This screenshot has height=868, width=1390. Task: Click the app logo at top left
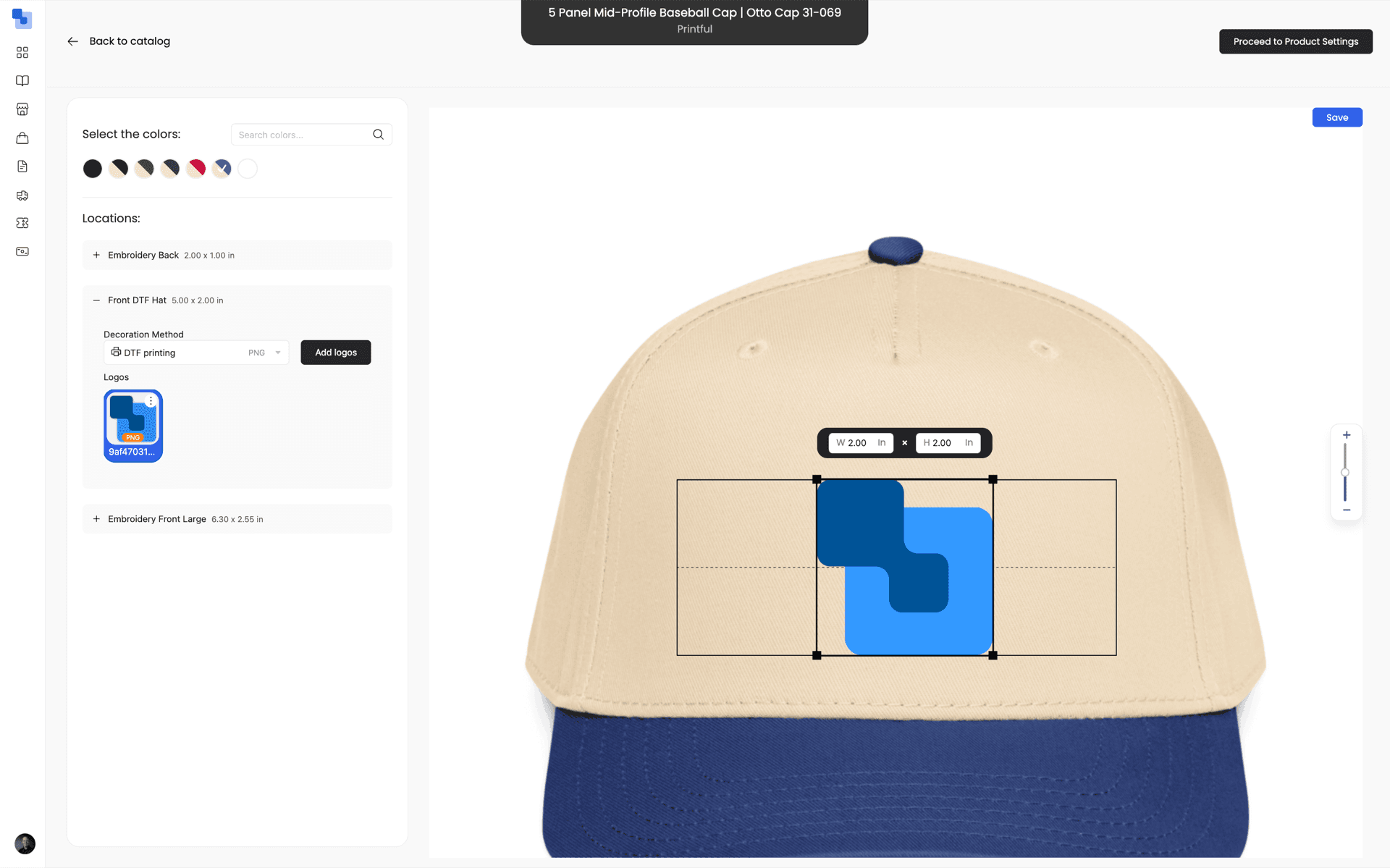[x=22, y=19]
